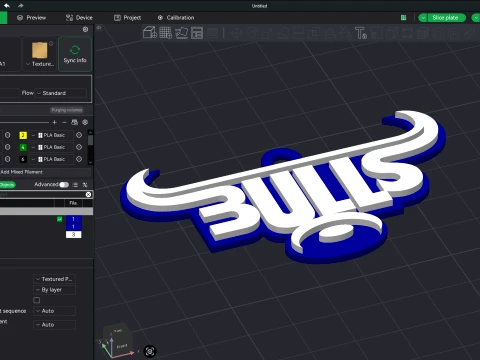Viewport: 480px width, 360px height.
Task: Click the green grid icon beside Slice plate
Action: [403, 18]
